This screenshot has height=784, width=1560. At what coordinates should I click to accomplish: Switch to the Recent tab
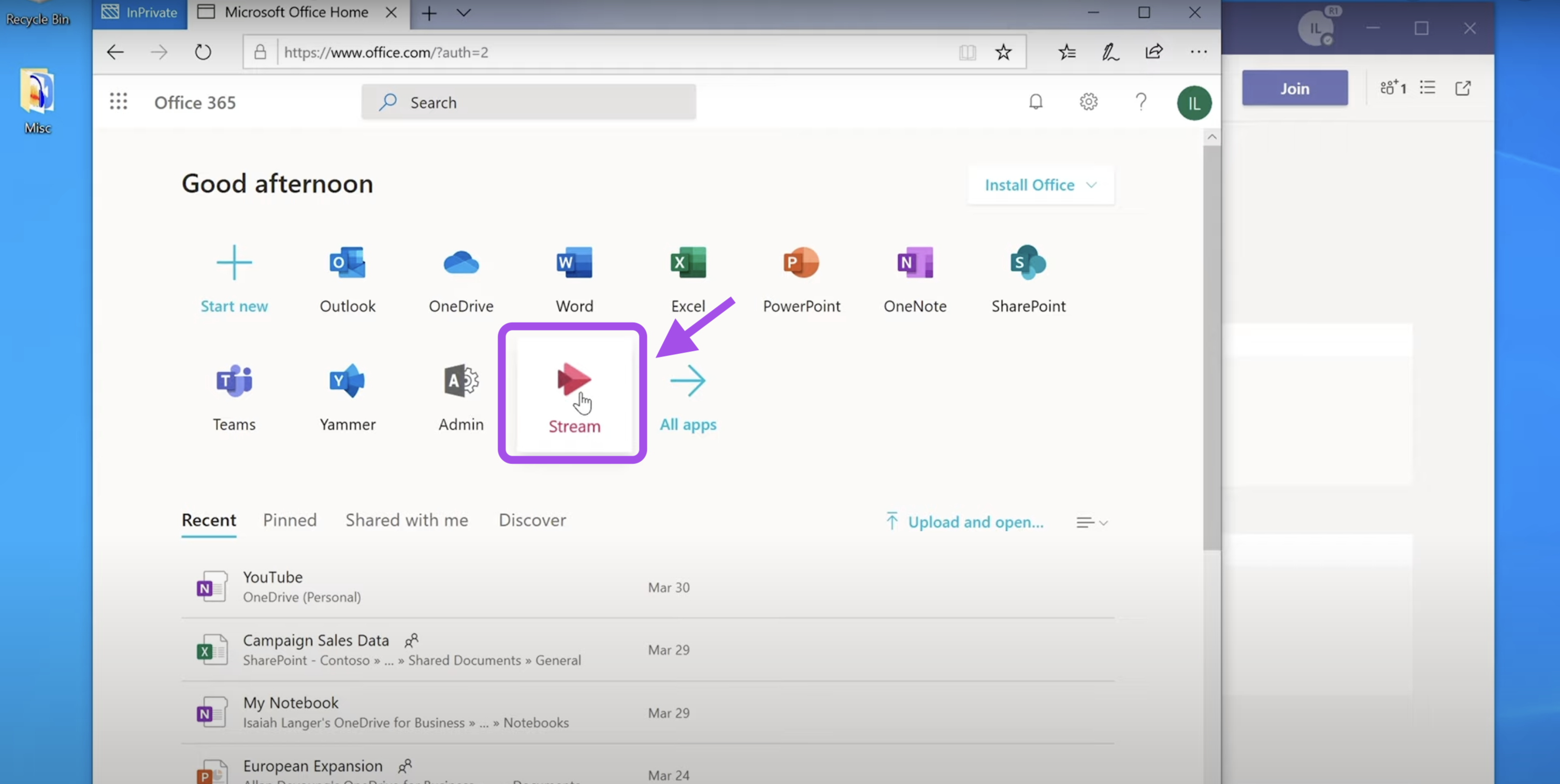pyautogui.click(x=209, y=520)
